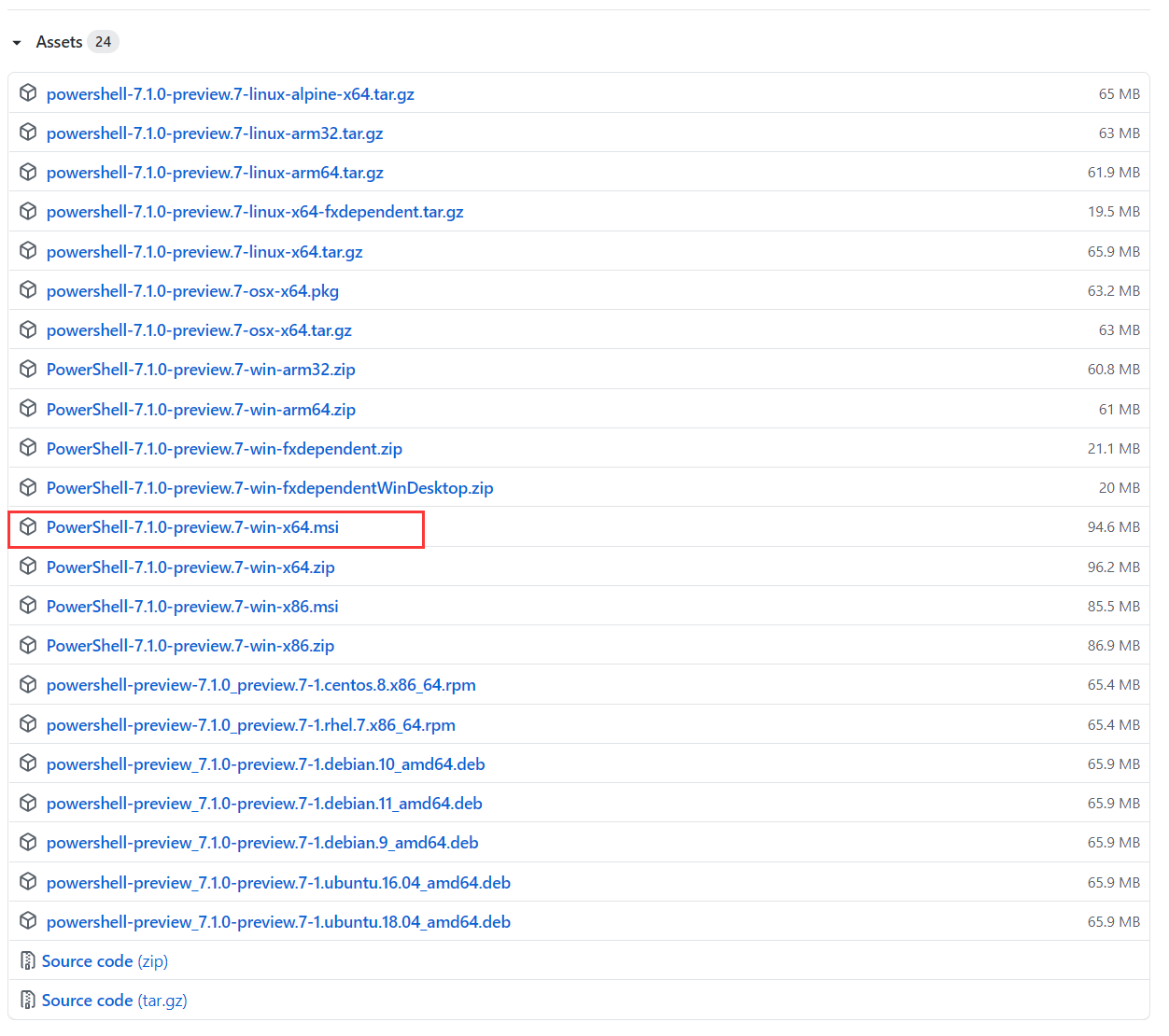Click package icon beside centos.8.x86_64.rpm

click(x=28, y=684)
